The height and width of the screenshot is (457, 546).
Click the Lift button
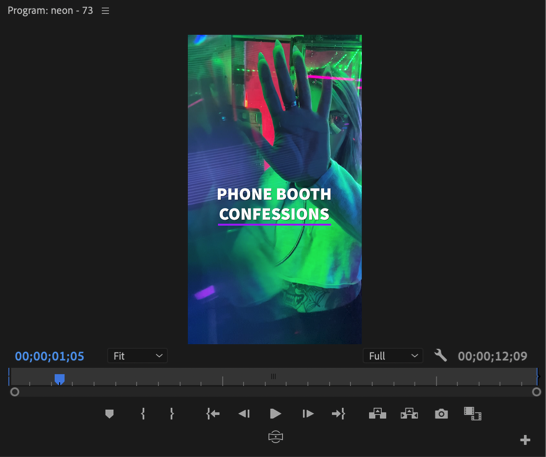pyautogui.click(x=377, y=414)
